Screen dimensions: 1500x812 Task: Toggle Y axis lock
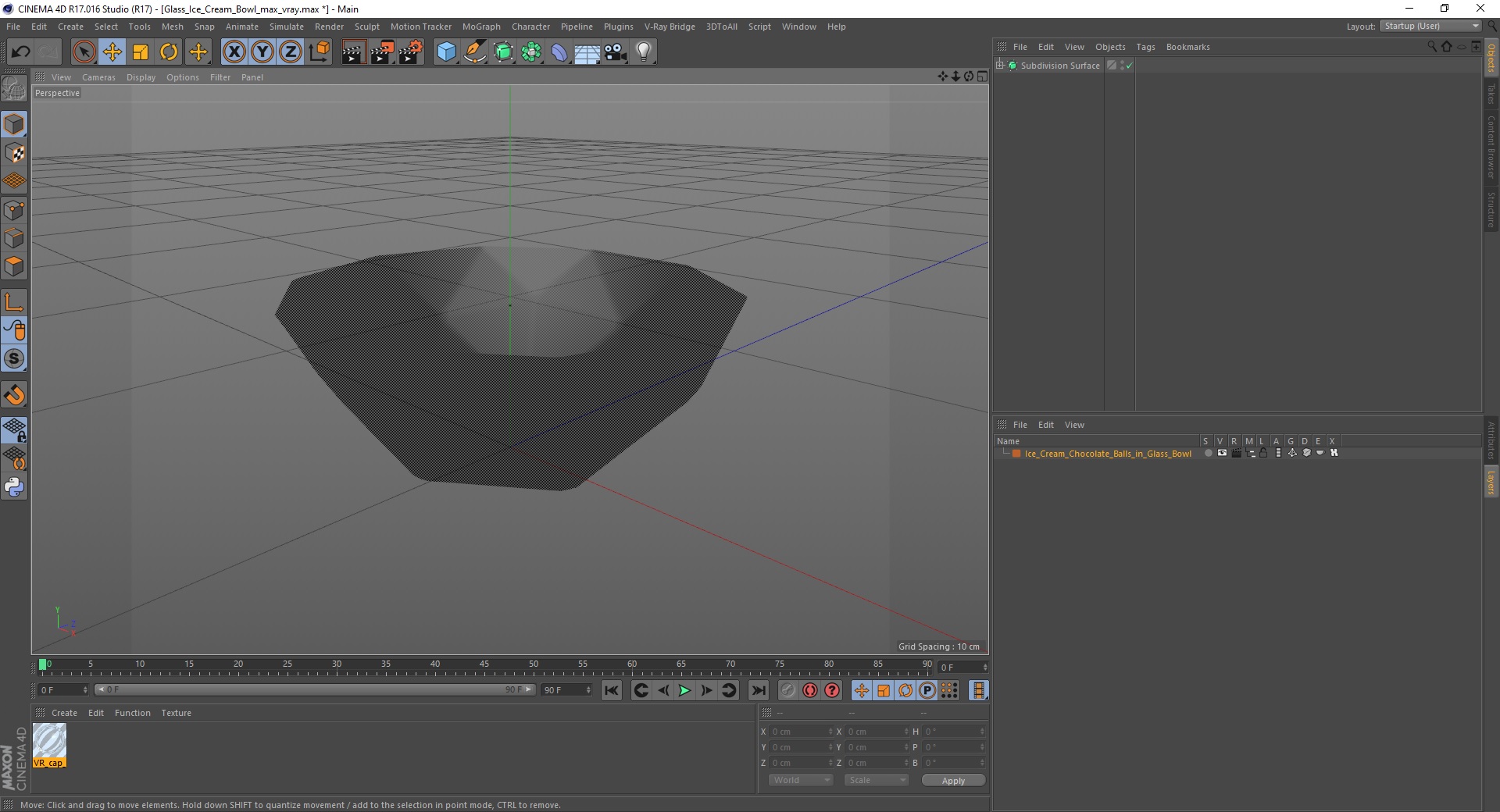click(262, 52)
